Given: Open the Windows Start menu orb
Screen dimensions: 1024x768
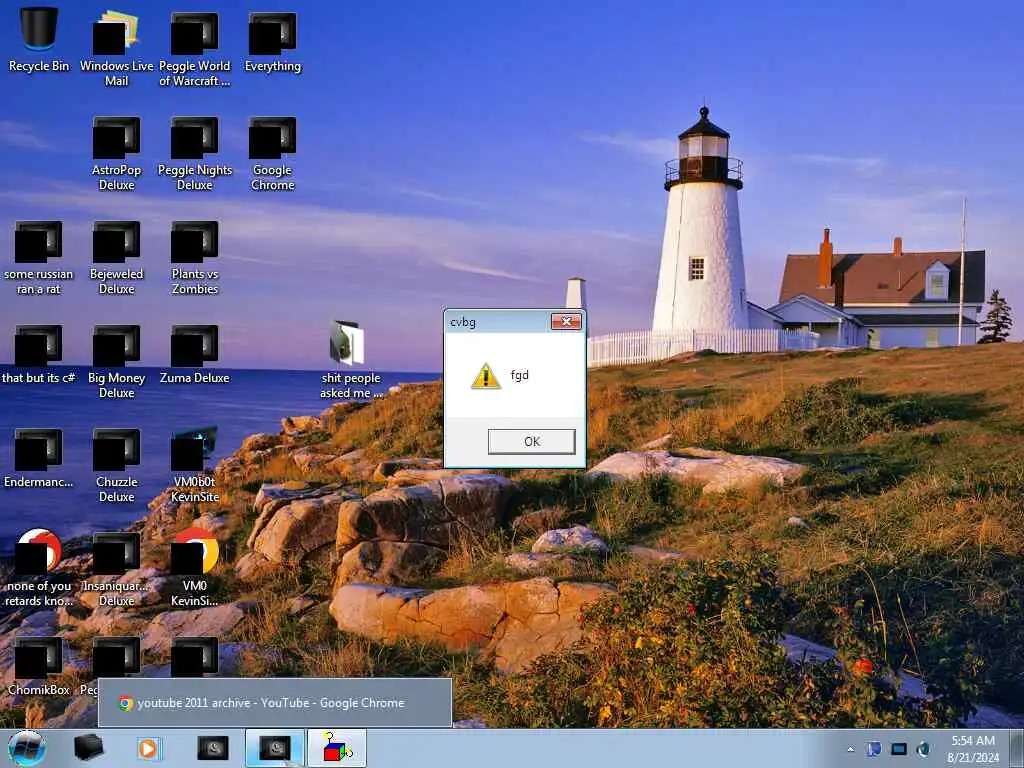Looking at the screenshot, I should click(27, 749).
